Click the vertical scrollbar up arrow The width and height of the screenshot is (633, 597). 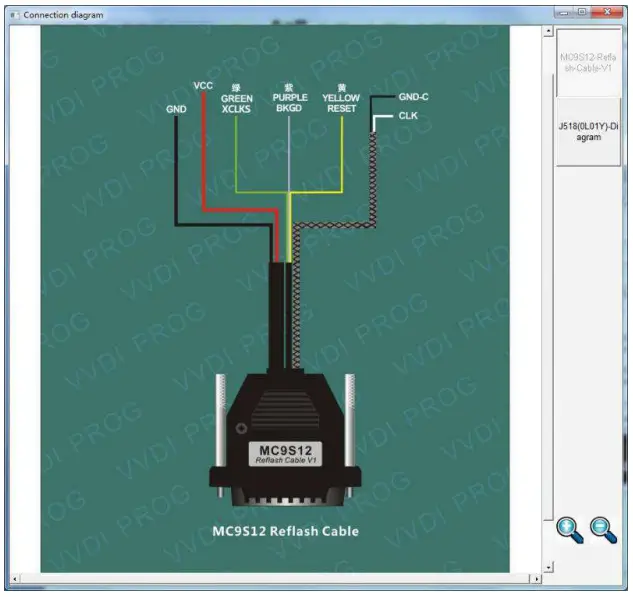tap(548, 31)
